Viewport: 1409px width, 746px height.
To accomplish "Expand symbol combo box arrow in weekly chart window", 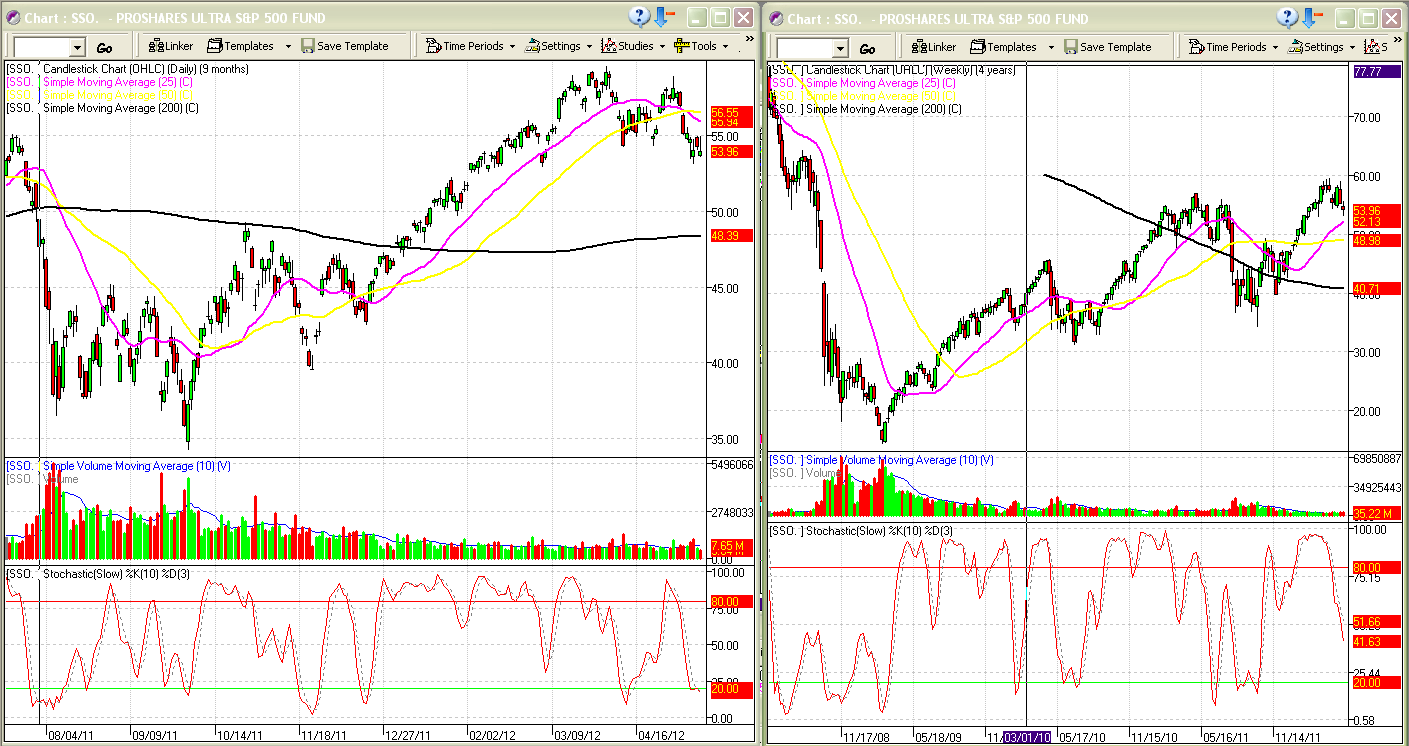I will click(x=841, y=48).
